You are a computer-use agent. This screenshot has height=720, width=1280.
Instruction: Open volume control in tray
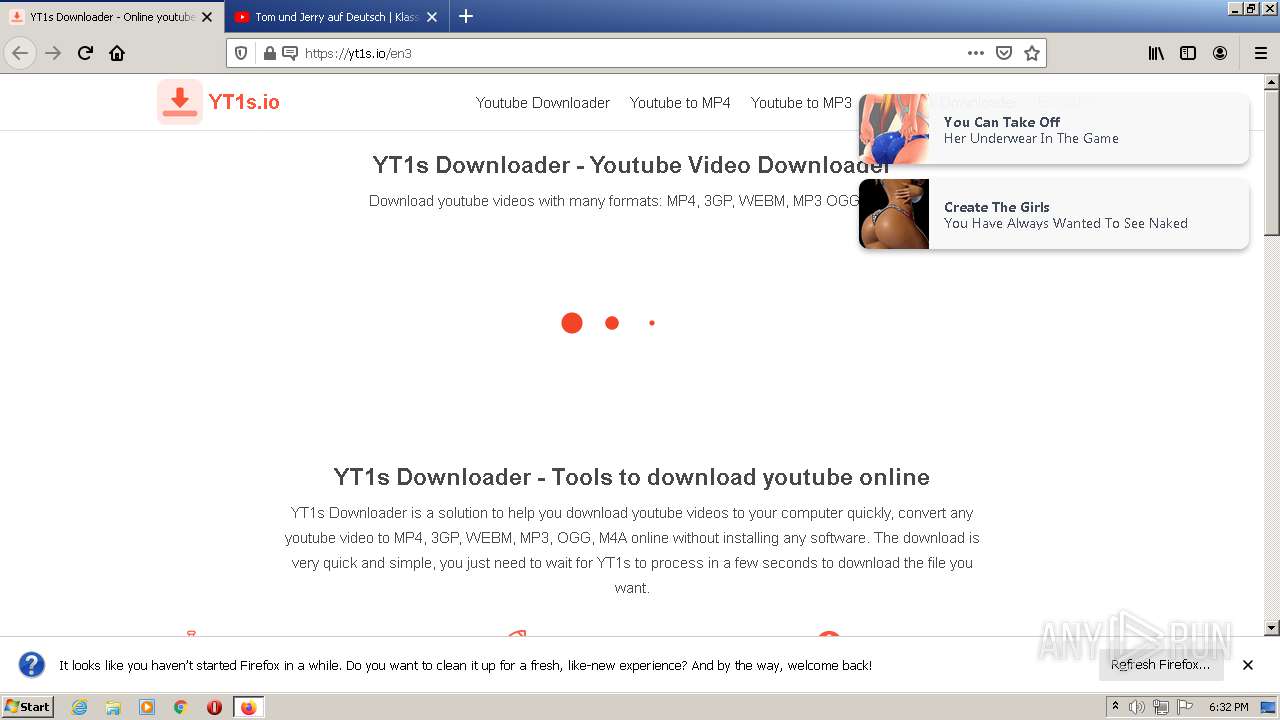[1137, 707]
